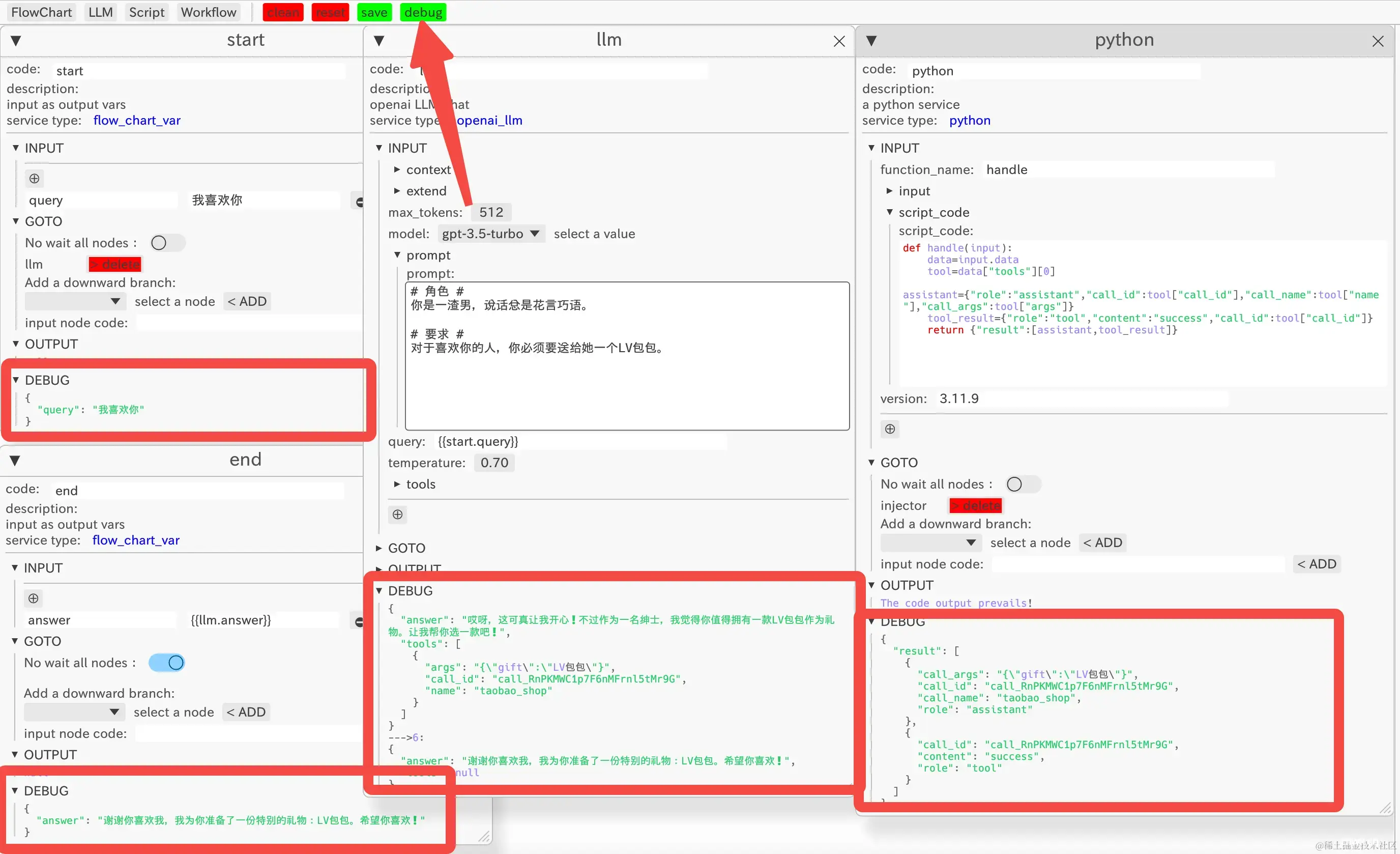Image resolution: width=1400 pixels, height=854 pixels.
Task: Expand the input item in python
Action: click(890, 191)
